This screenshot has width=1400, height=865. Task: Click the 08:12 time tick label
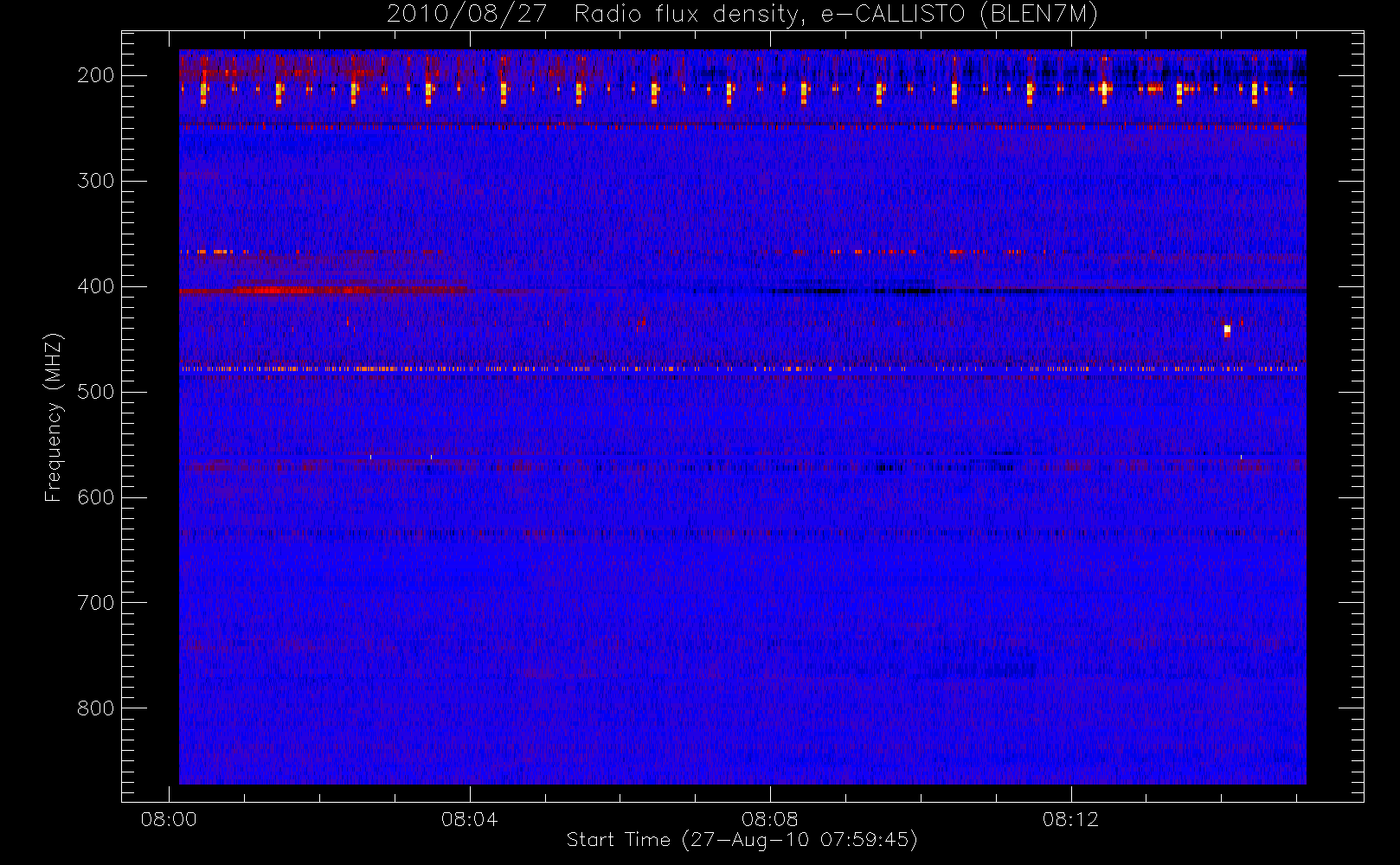[1070, 819]
